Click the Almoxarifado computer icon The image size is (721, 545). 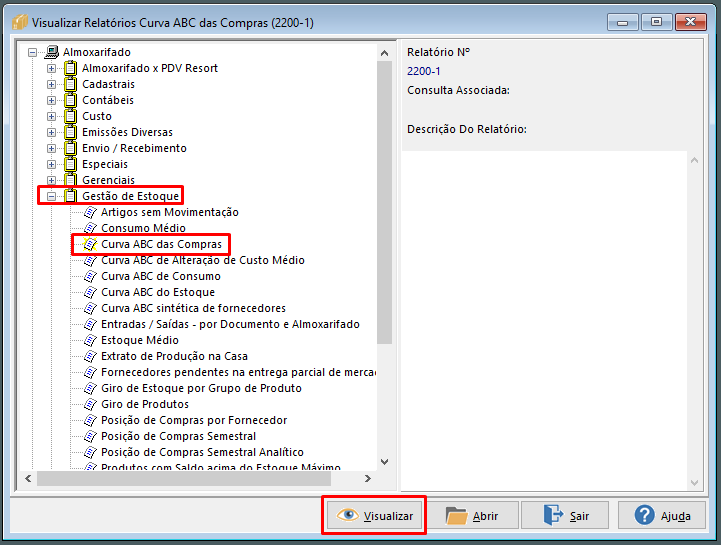[x=52, y=52]
